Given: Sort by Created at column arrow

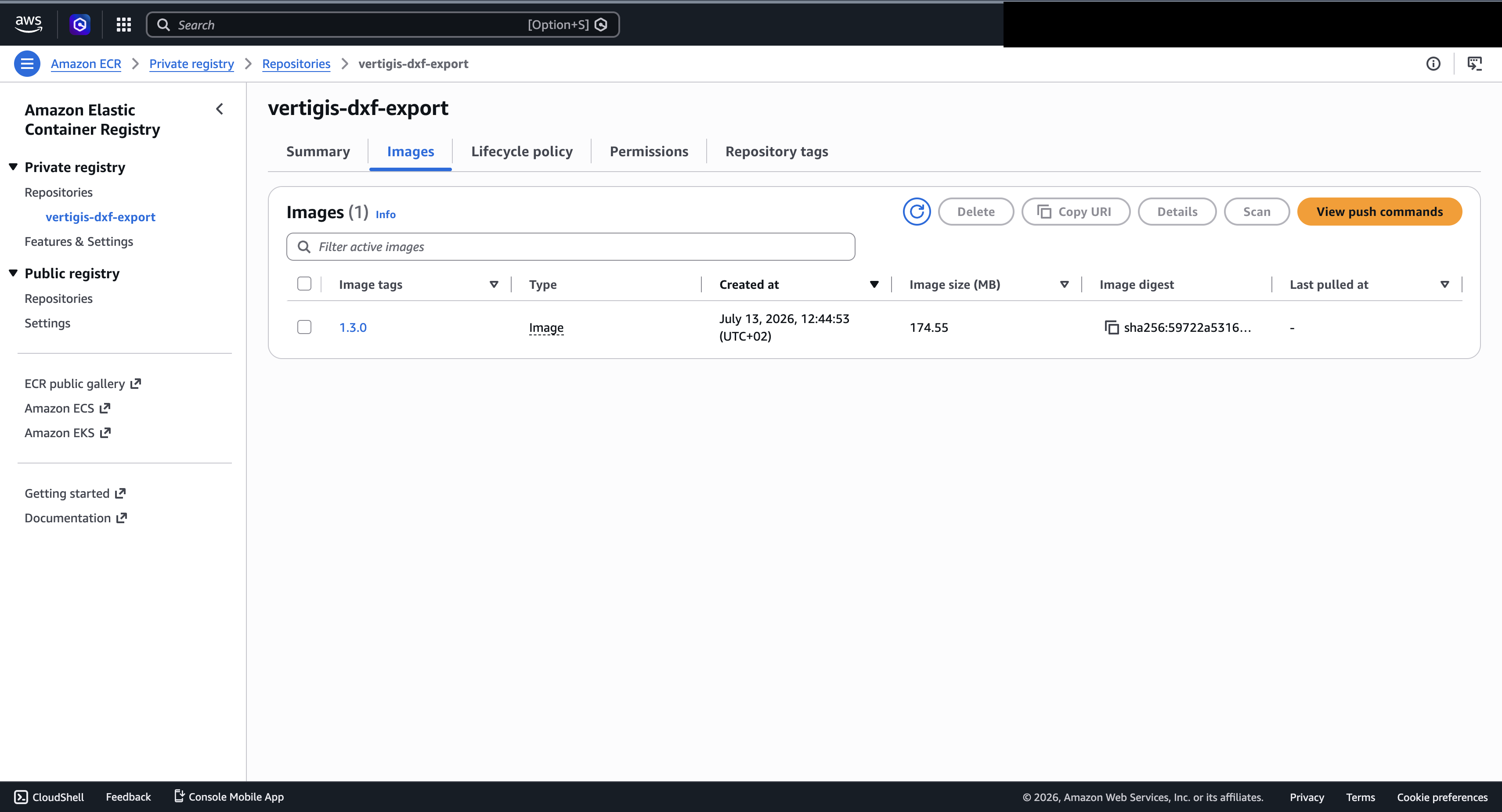Looking at the screenshot, I should point(874,284).
